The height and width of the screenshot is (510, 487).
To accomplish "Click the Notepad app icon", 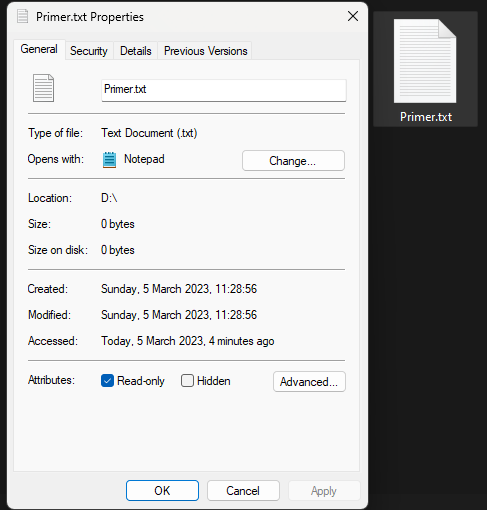I will coord(109,160).
